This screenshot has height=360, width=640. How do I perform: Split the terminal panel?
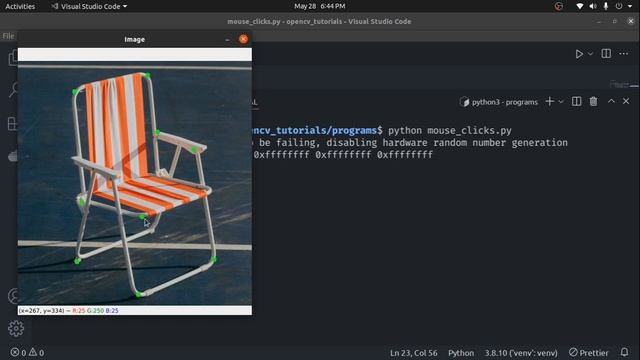[576, 101]
